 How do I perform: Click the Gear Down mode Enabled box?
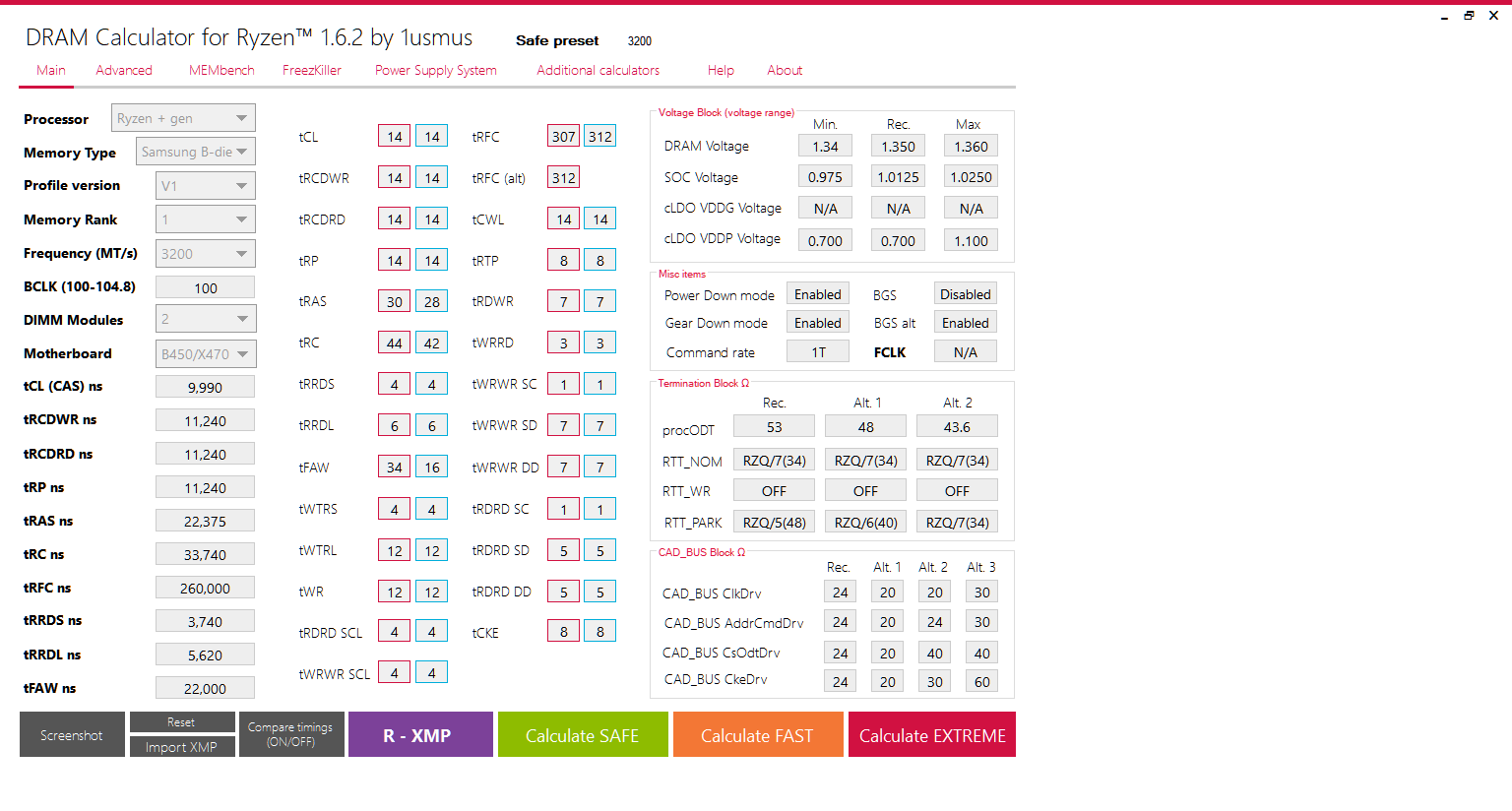click(818, 323)
